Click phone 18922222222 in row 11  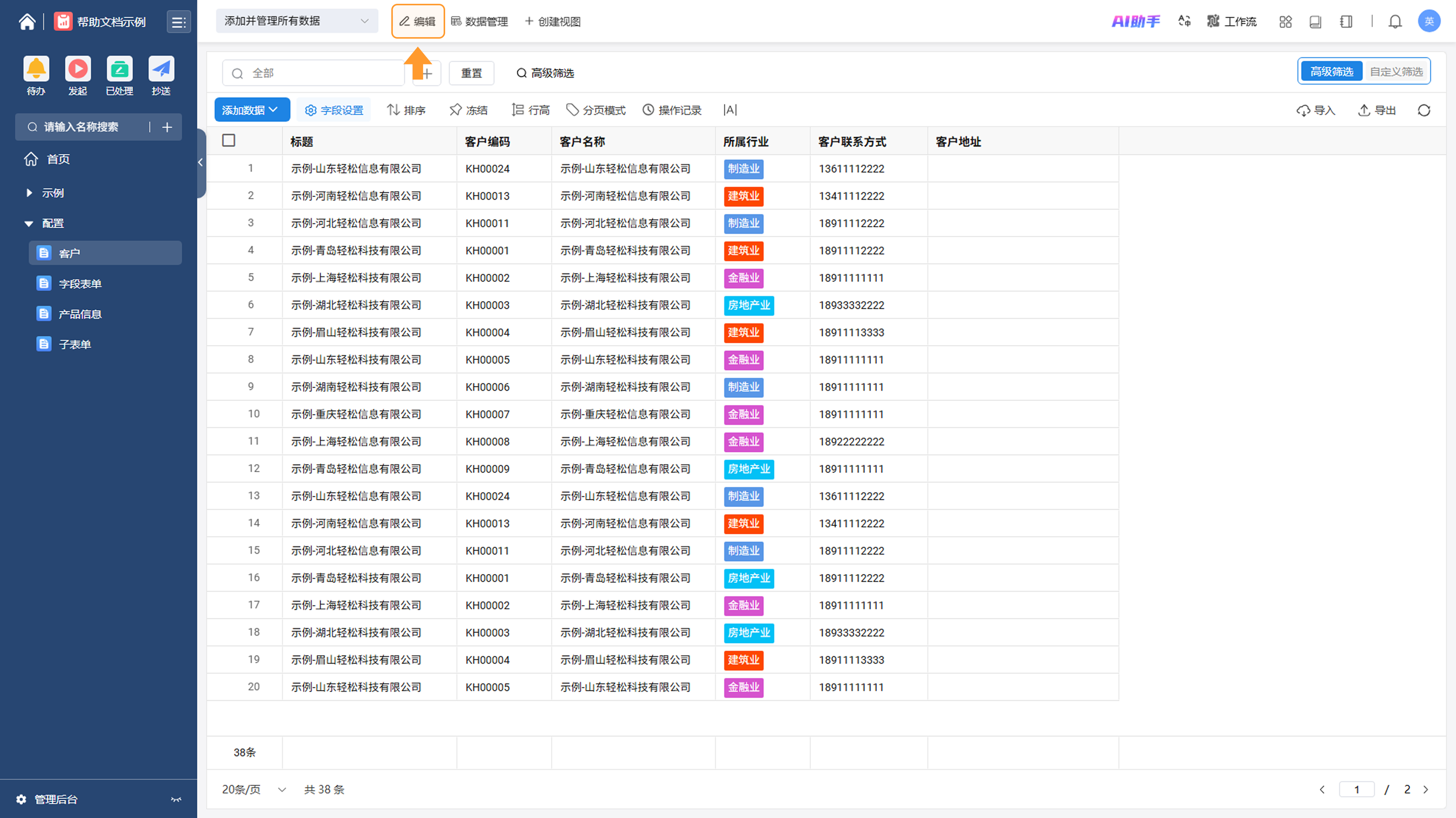coord(851,442)
